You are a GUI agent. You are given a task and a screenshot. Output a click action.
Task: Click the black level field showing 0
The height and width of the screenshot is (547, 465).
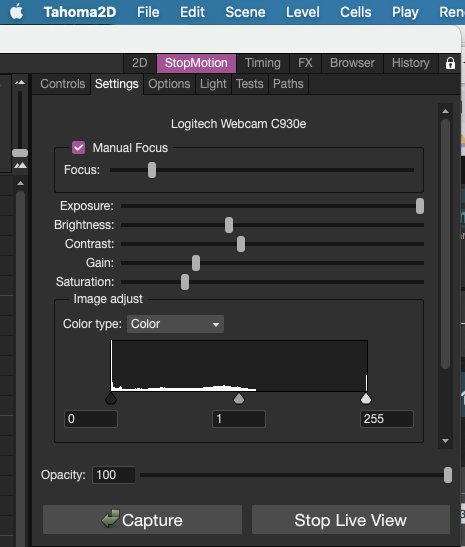click(91, 419)
